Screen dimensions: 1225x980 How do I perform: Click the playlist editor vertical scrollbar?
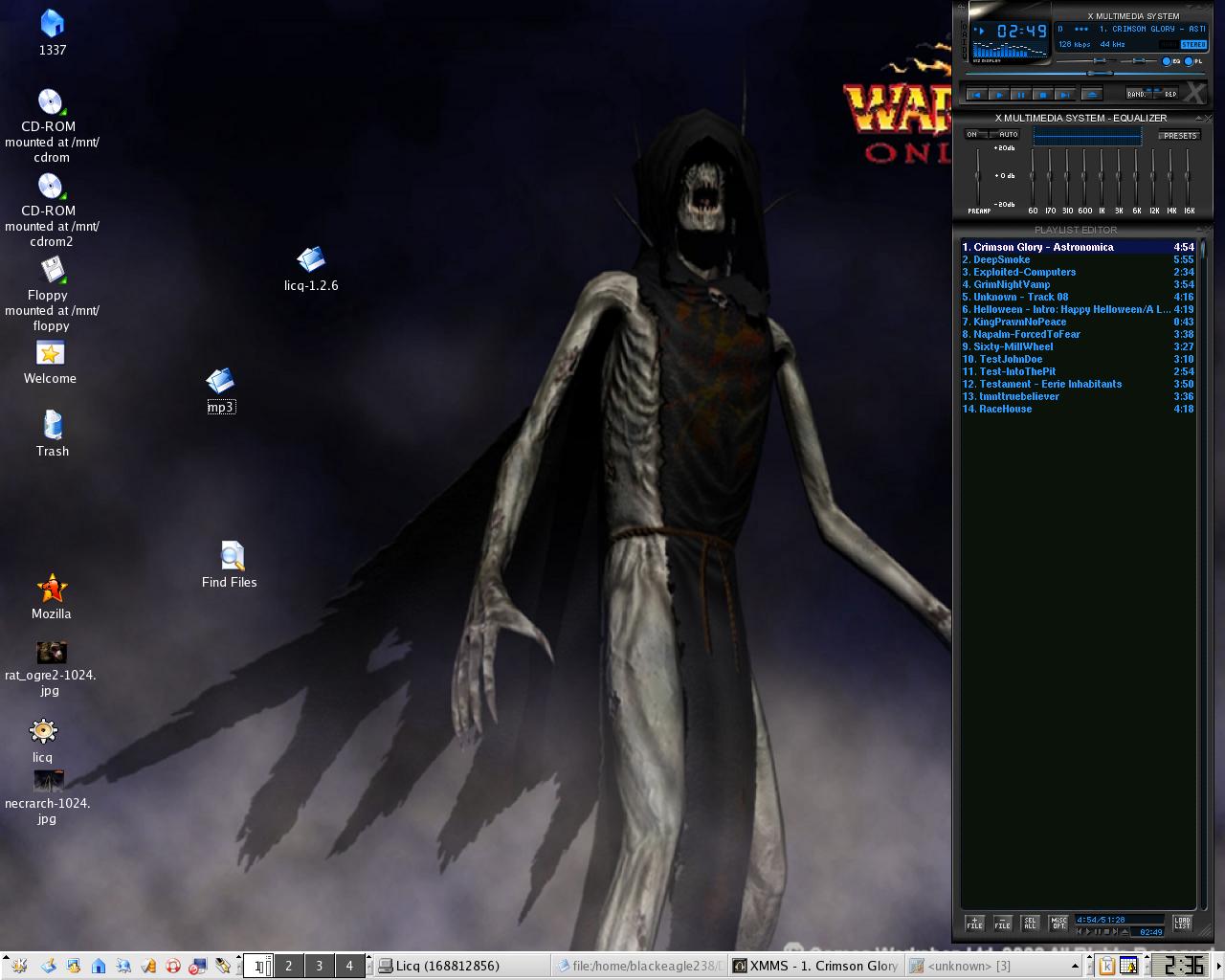pos(1202,574)
